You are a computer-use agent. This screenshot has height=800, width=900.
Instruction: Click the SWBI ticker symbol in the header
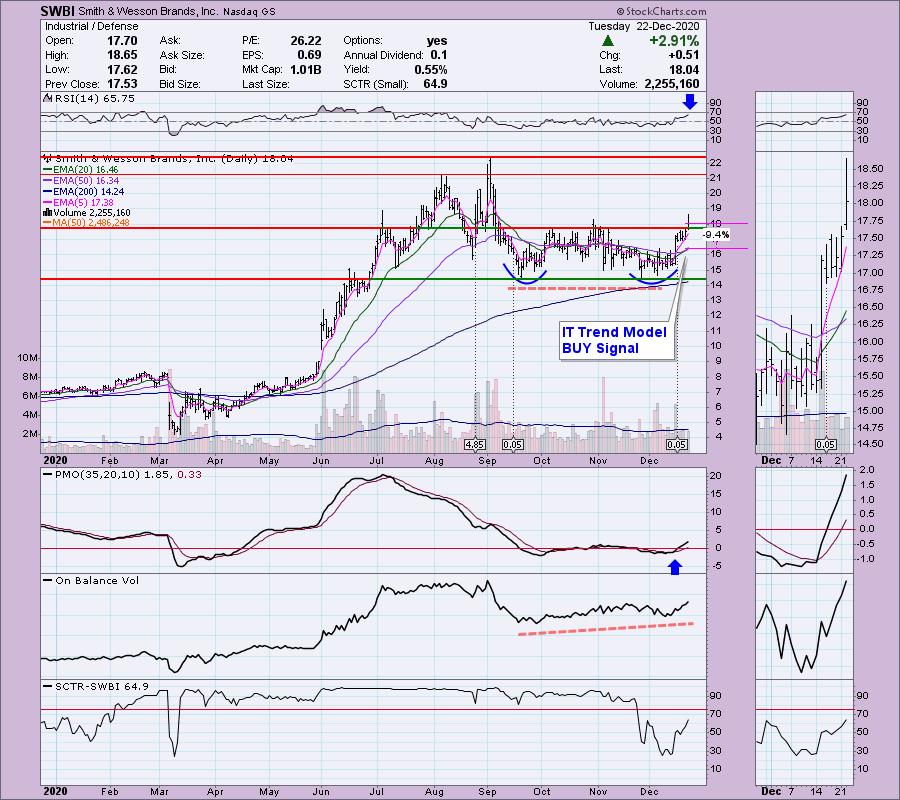coord(57,11)
